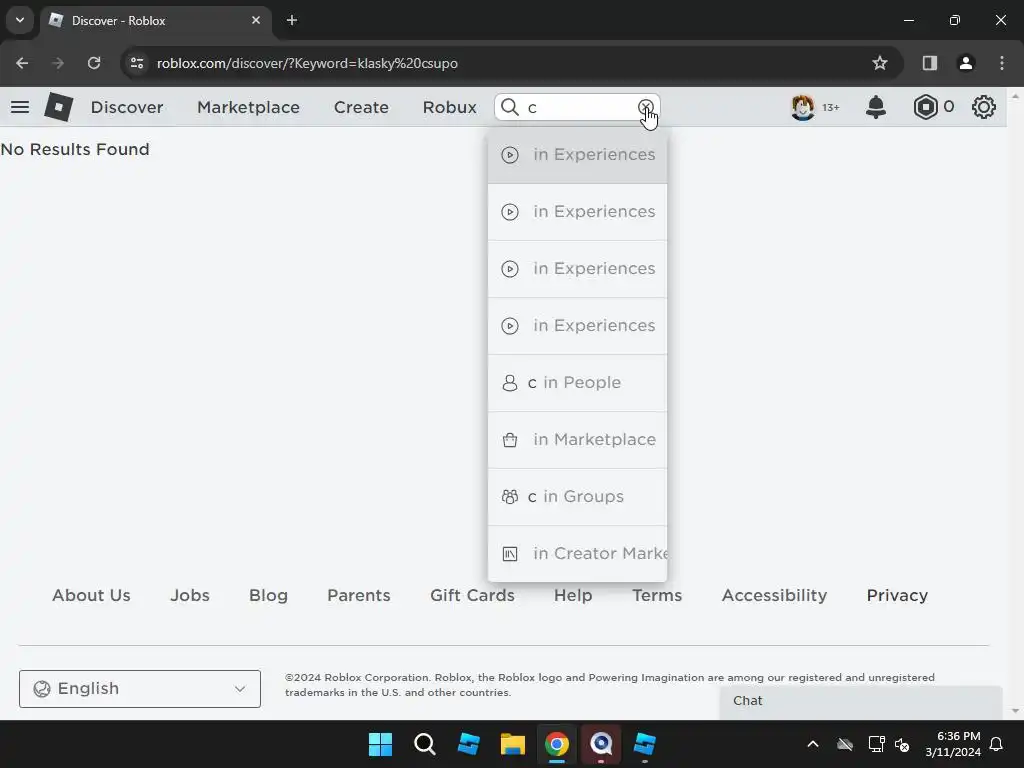Open the settings gear icon

click(x=984, y=107)
